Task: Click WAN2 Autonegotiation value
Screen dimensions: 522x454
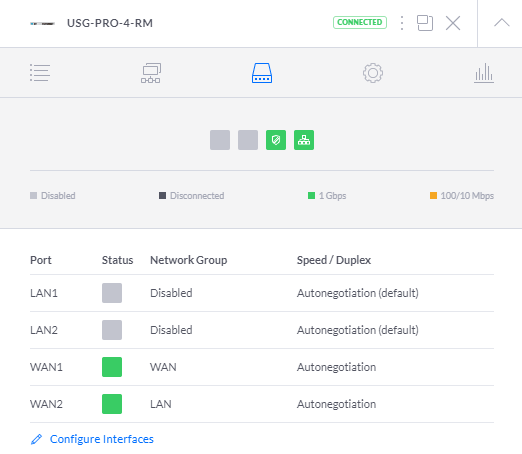Action: coord(336,404)
